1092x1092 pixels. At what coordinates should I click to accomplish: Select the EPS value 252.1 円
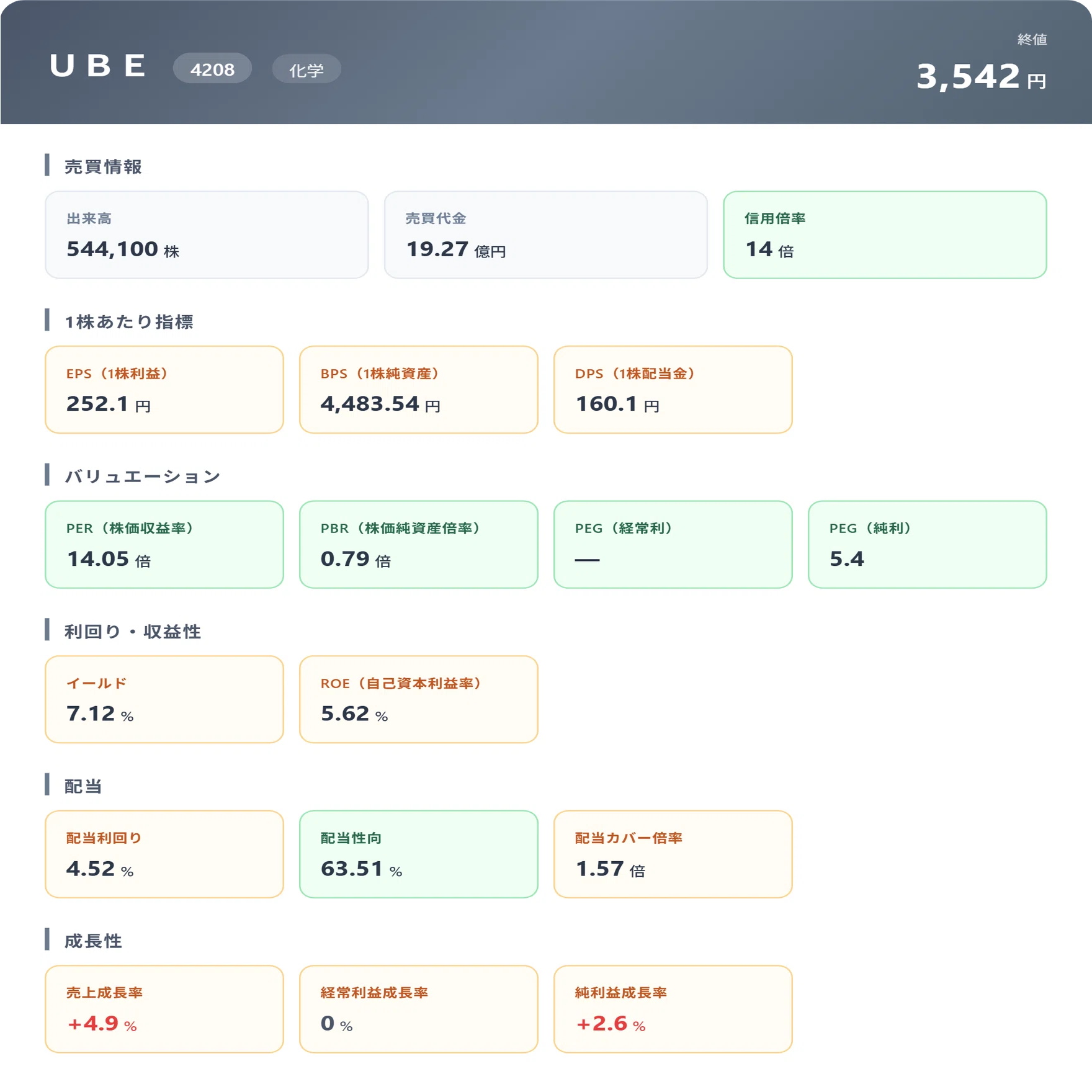point(109,405)
